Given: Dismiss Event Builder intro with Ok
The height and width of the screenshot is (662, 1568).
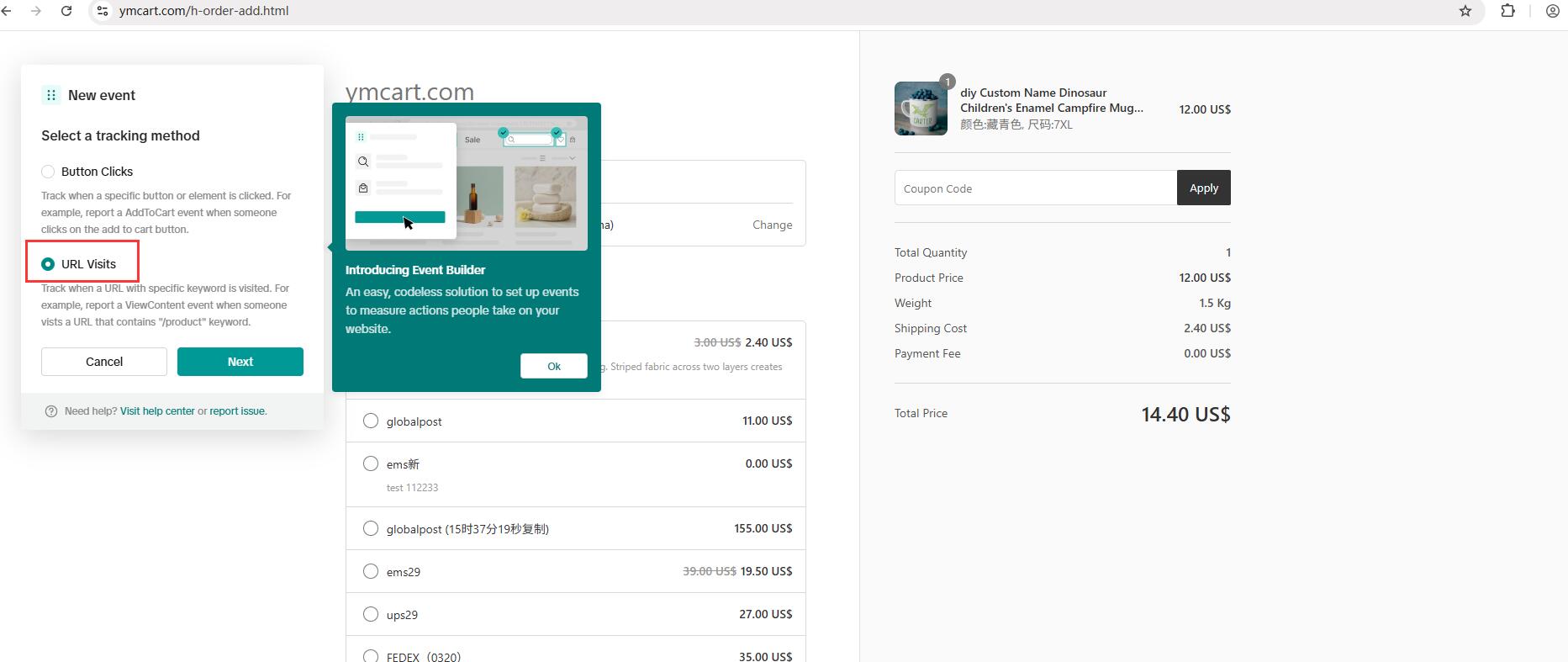Looking at the screenshot, I should (x=554, y=366).
